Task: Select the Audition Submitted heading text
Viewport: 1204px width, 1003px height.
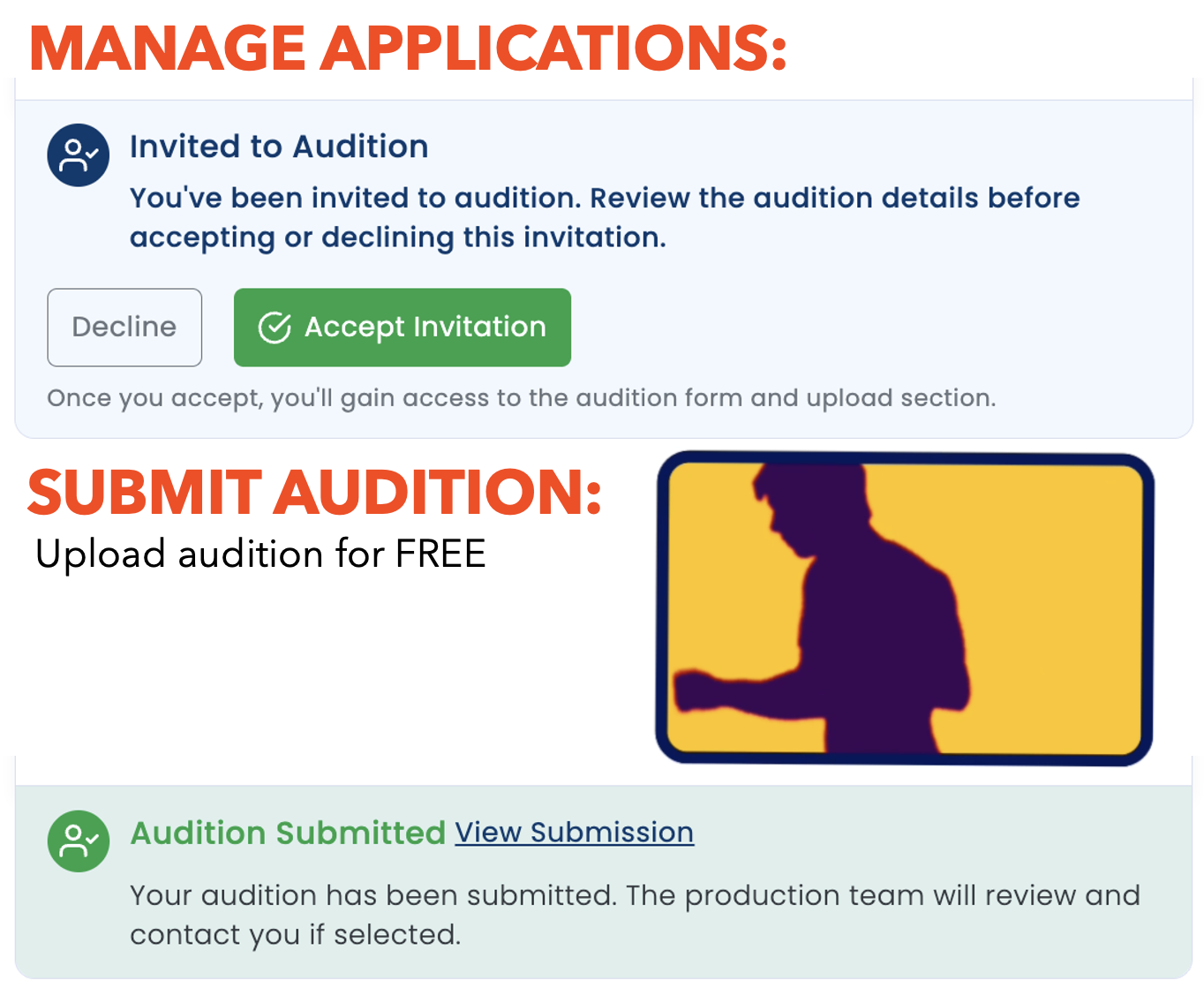Action: pos(288,833)
